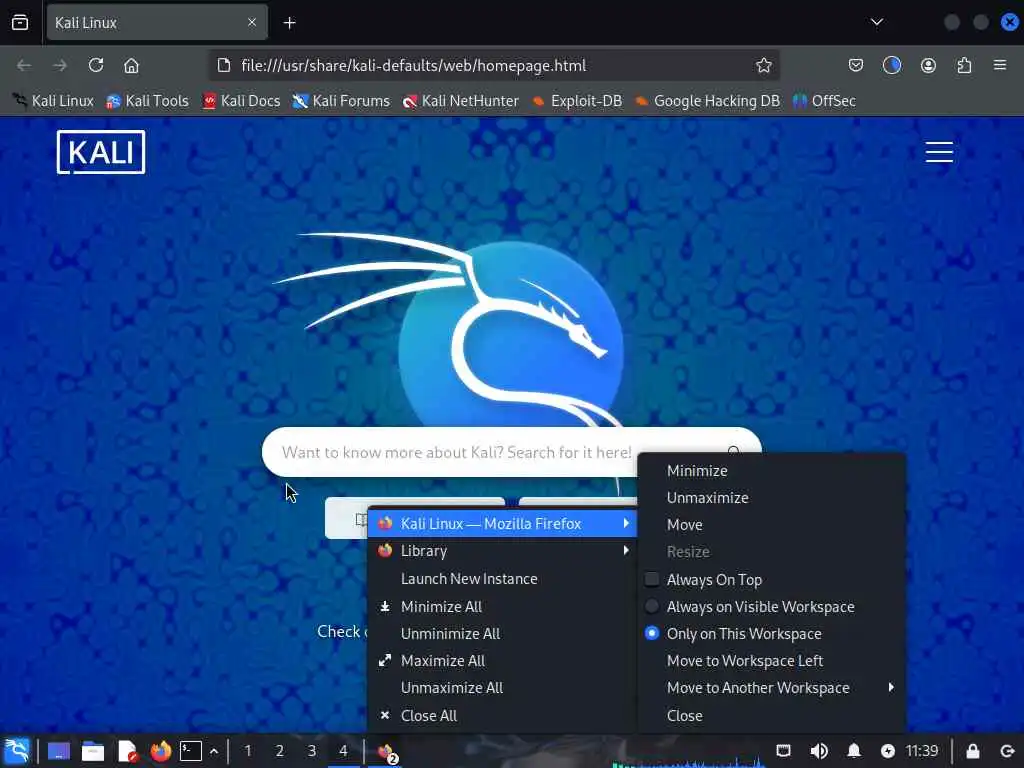Viewport: 1024px width, 768px height.
Task: Click the forward navigation arrow
Action: pos(60,65)
